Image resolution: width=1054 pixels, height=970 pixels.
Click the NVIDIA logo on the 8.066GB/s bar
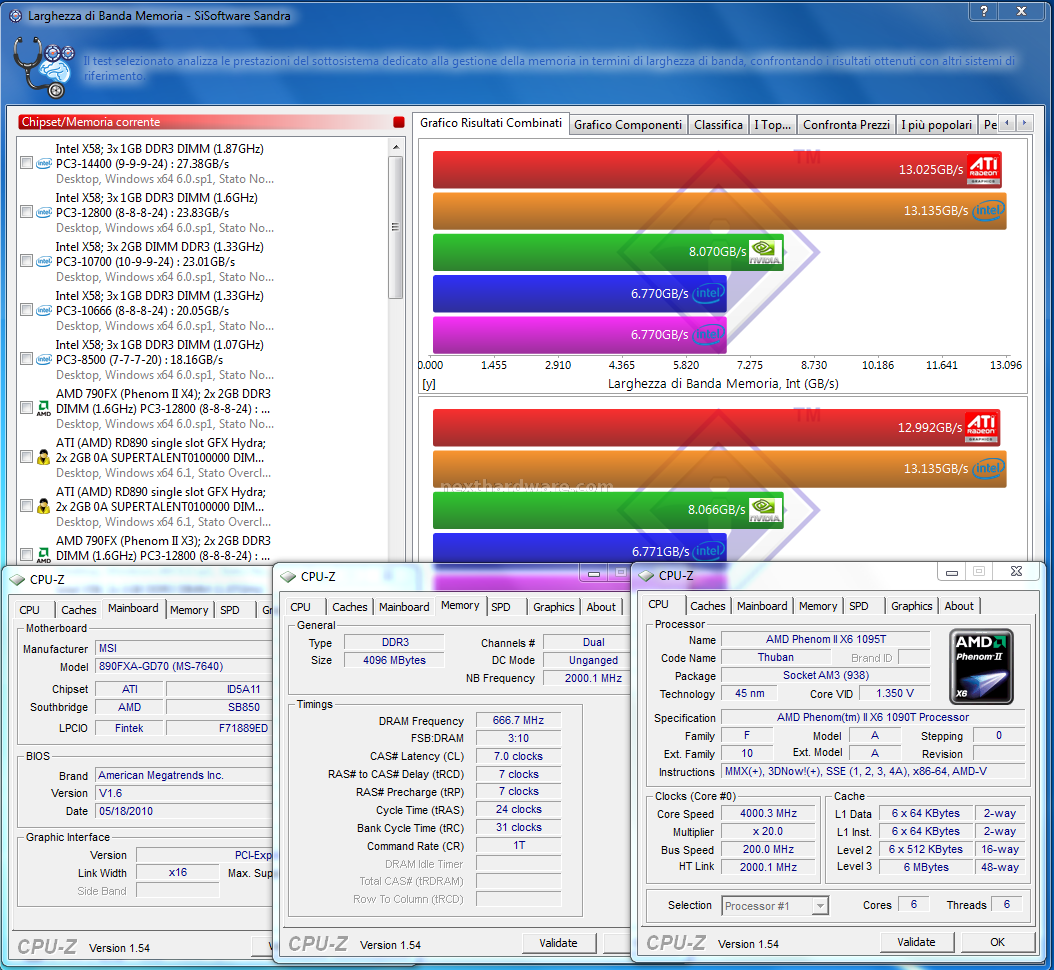pyautogui.click(x=765, y=510)
